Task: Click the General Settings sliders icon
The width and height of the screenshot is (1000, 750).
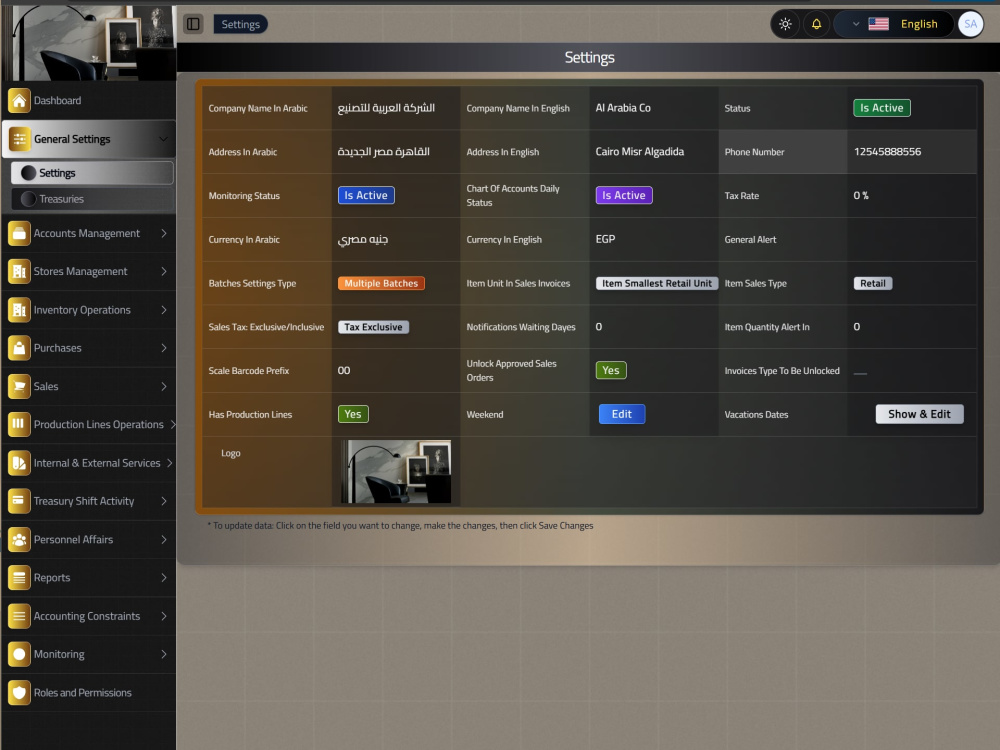Action: (19, 139)
